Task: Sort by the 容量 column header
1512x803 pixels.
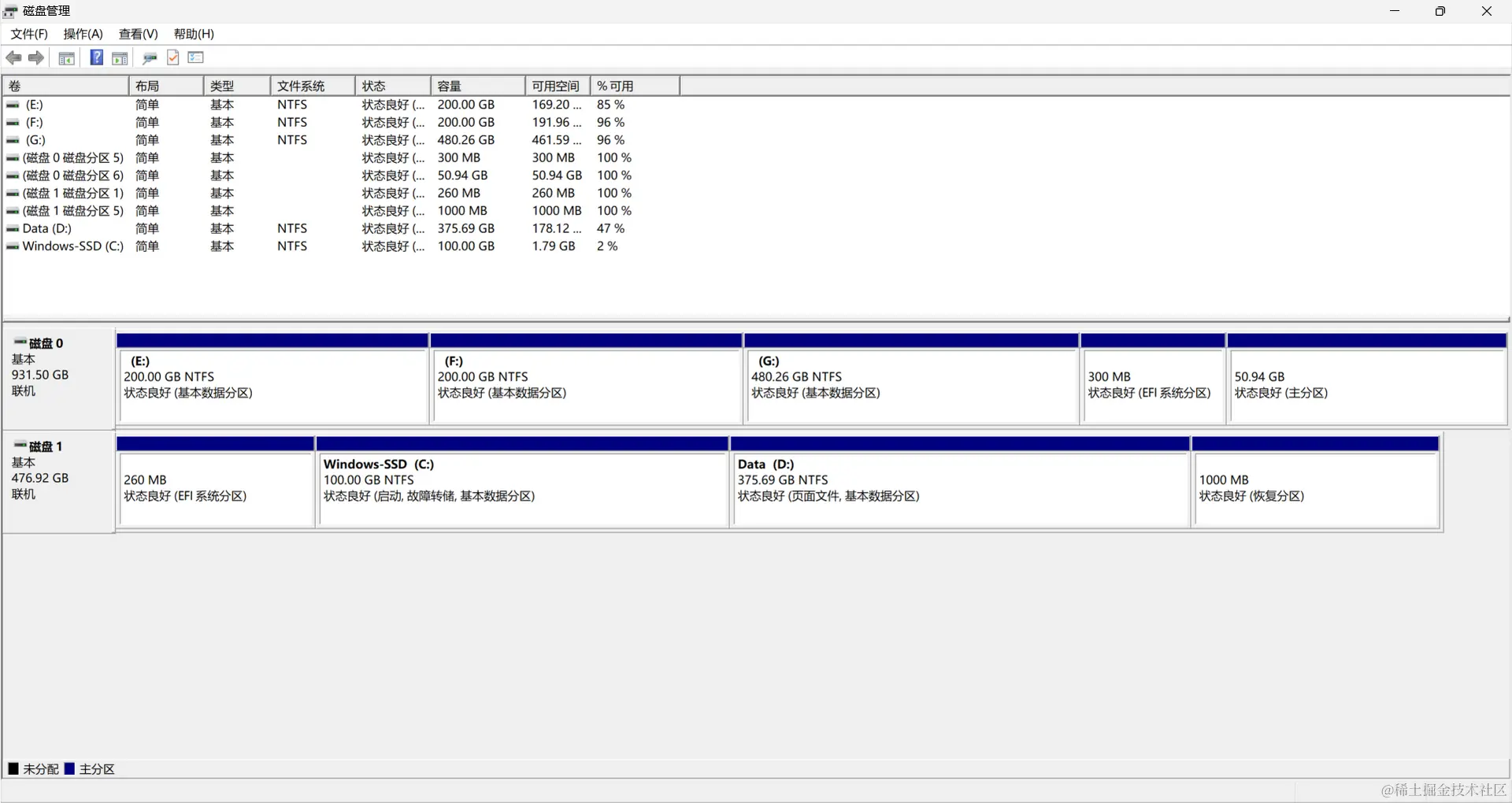Action: pos(478,86)
